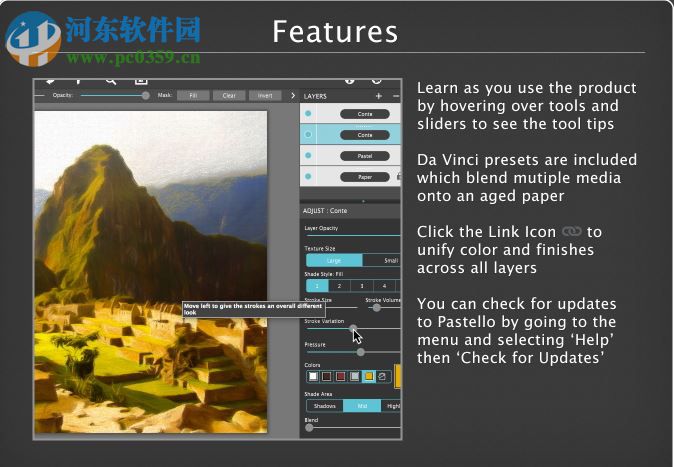Remove layer using the minus icon beside LAYERS
674x467 pixels.
[396, 96]
